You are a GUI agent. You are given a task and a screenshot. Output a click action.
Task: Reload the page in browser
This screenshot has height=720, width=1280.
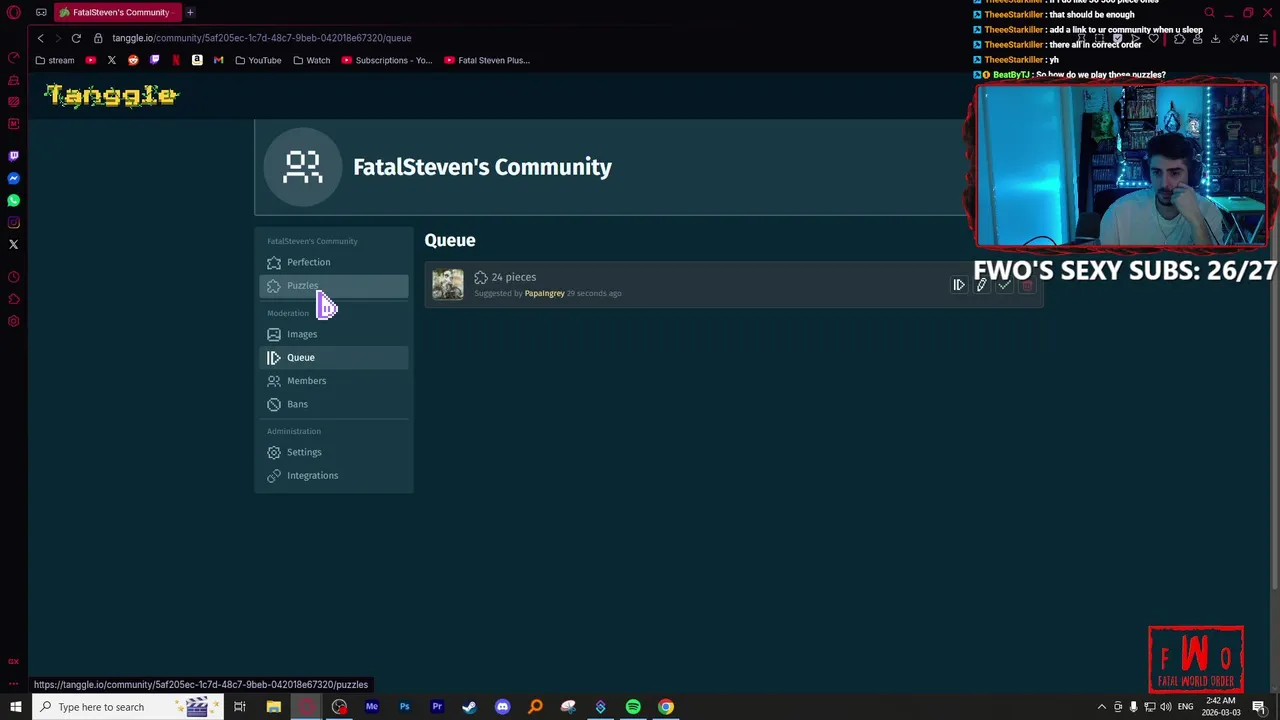(x=76, y=38)
